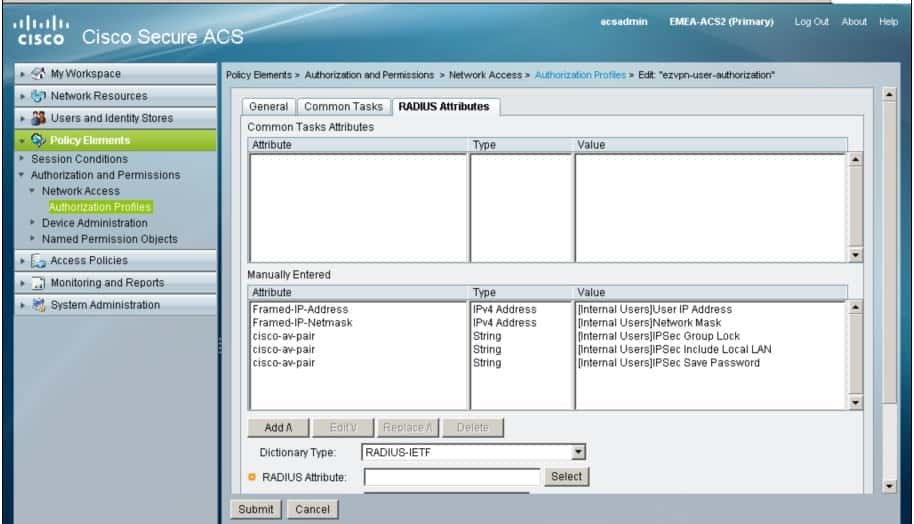Viewport: 914px width, 524px height.
Task: Switch to the Common Tasks tab
Action: coord(343,107)
